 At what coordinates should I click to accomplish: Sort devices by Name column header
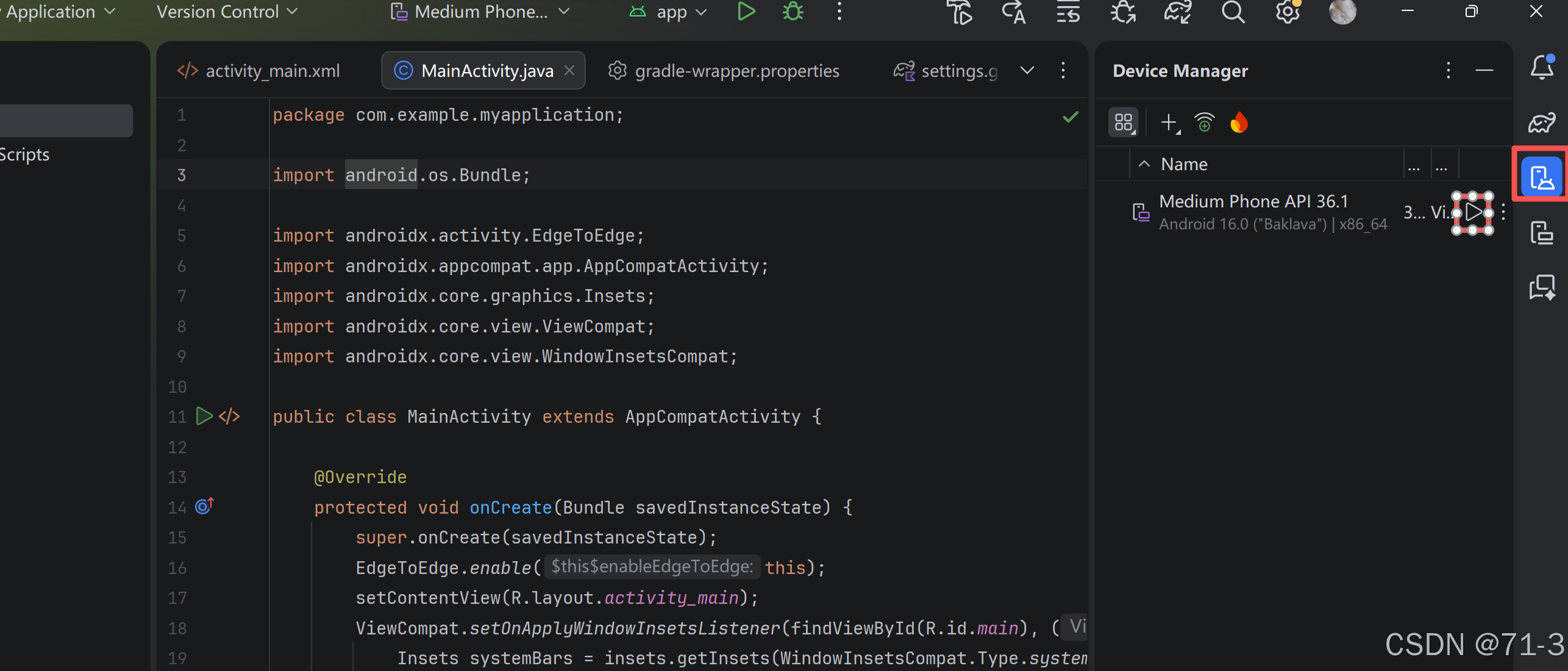click(1184, 164)
